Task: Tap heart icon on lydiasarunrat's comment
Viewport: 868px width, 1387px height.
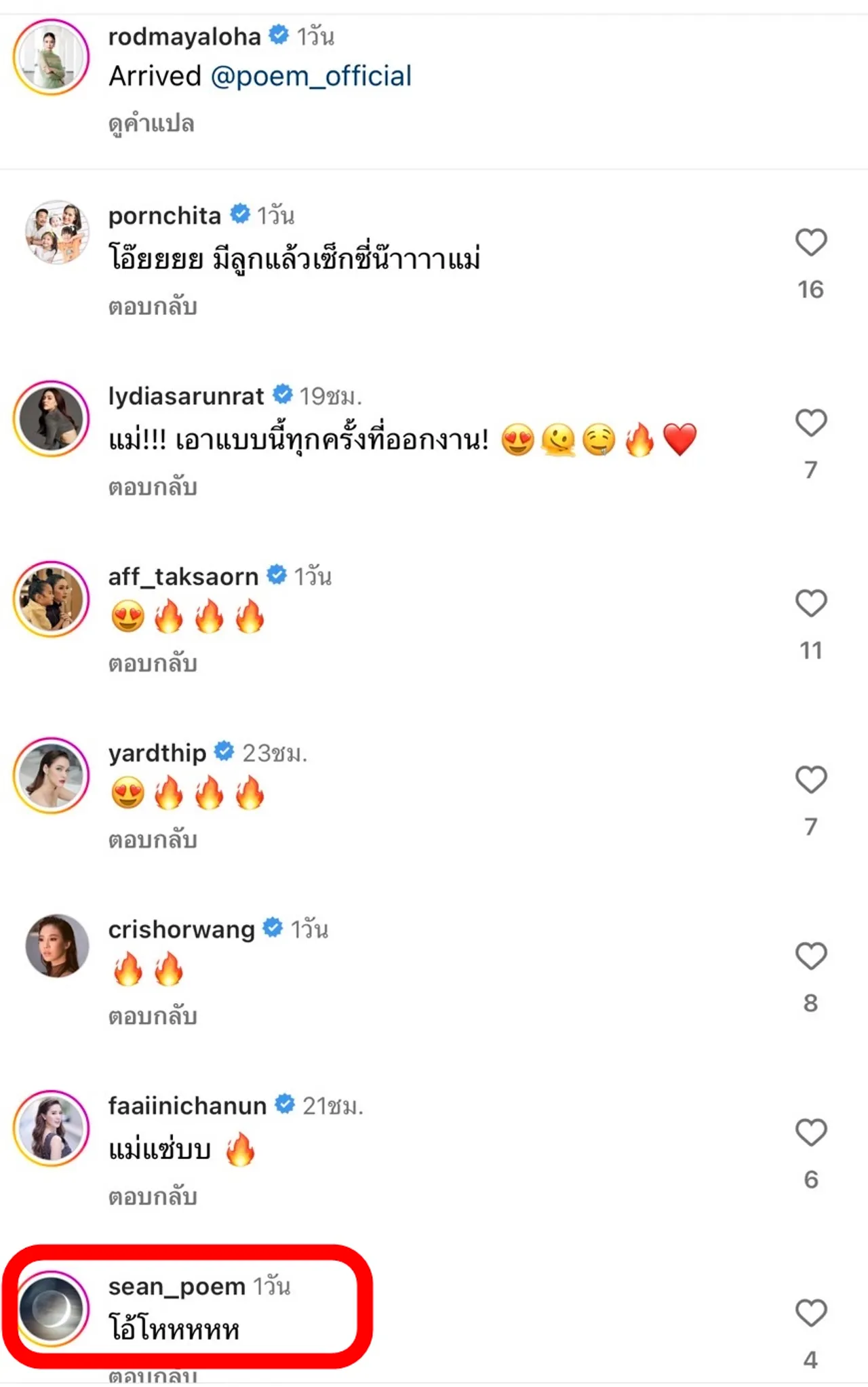Action: [810, 423]
